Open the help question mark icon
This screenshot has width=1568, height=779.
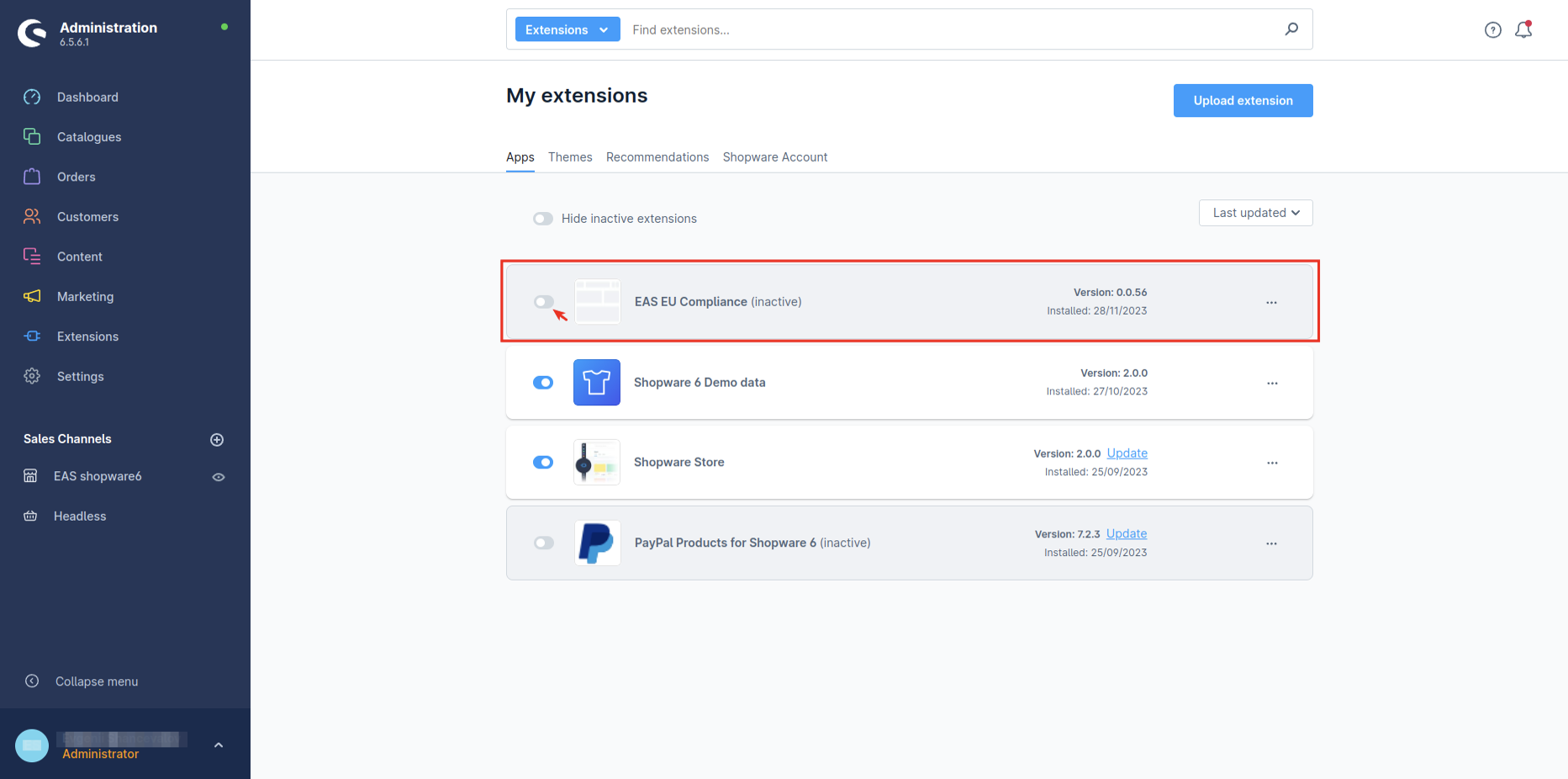click(1492, 30)
